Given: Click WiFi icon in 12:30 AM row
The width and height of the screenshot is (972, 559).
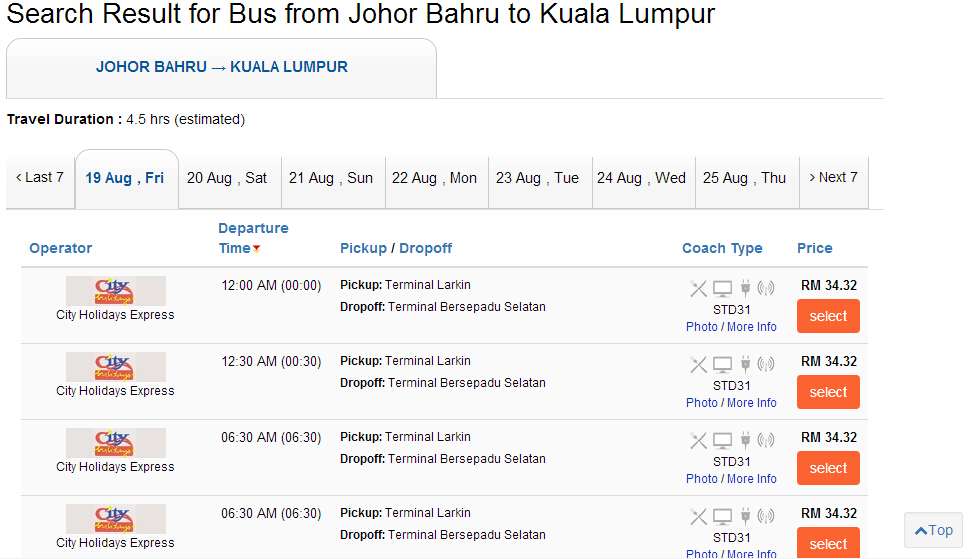Looking at the screenshot, I should (x=766, y=364).
